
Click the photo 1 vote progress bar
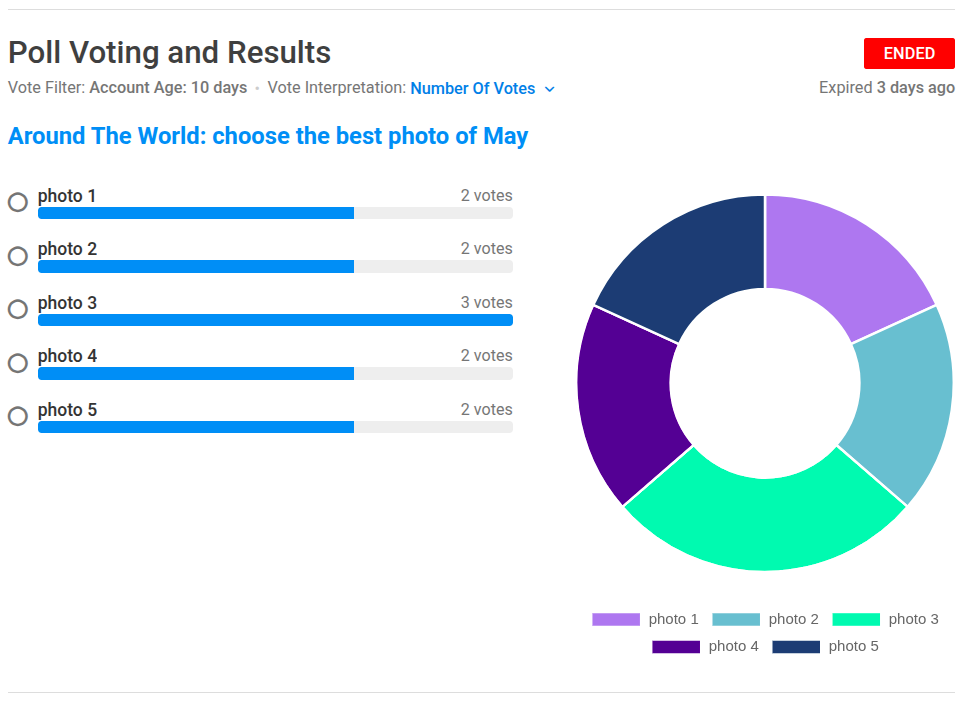coord(275,213)
